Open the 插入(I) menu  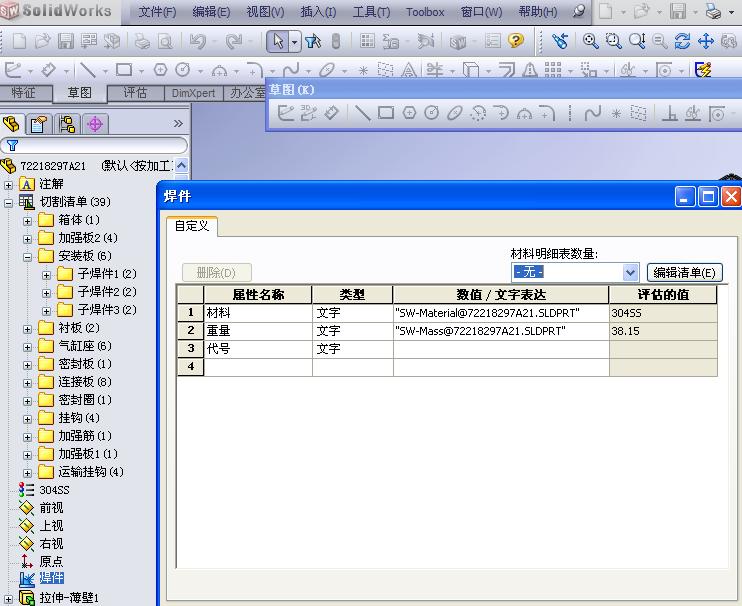pyautogui.click(x=318, y=12)
